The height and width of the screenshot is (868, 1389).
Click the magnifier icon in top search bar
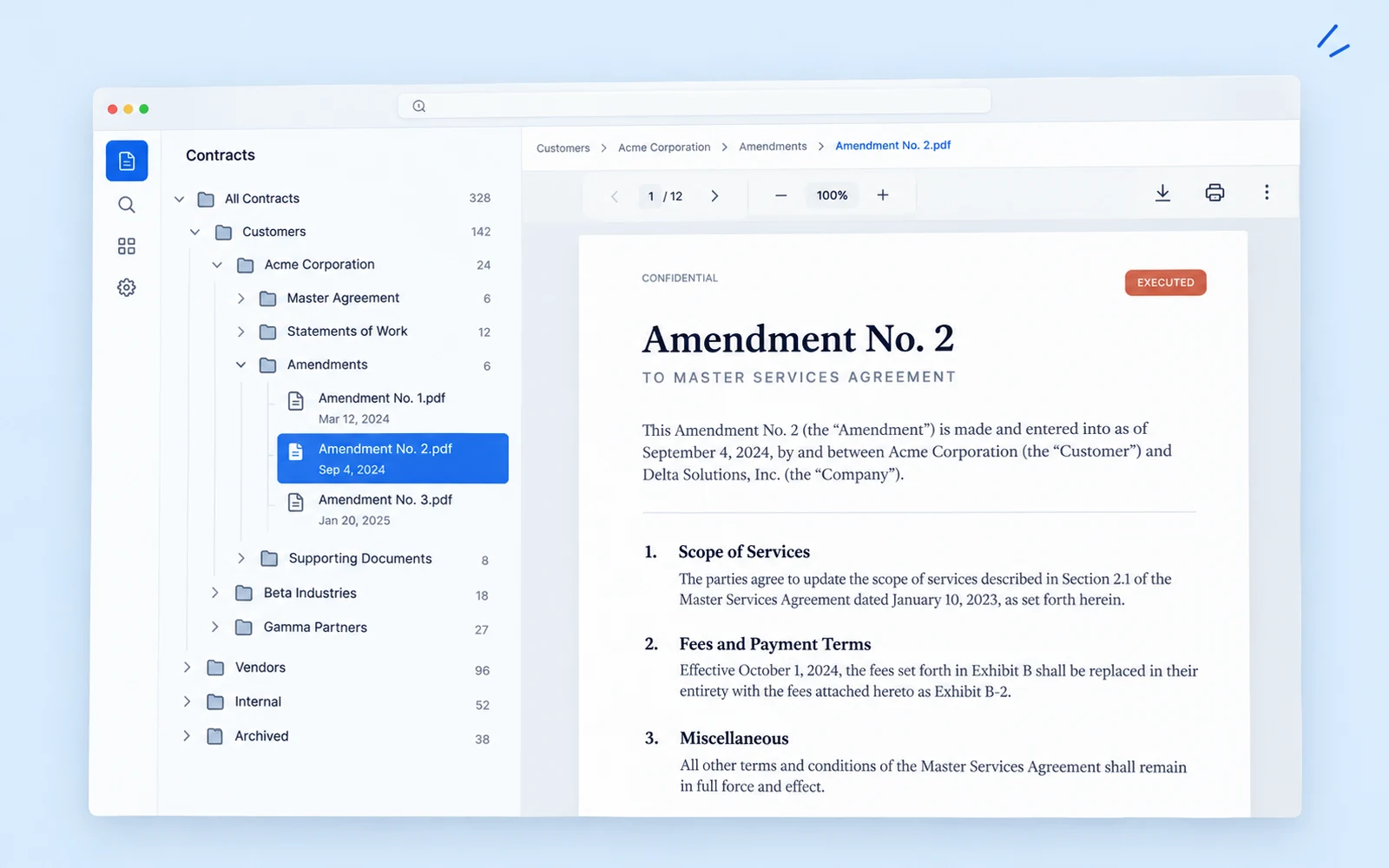point(419,106)
